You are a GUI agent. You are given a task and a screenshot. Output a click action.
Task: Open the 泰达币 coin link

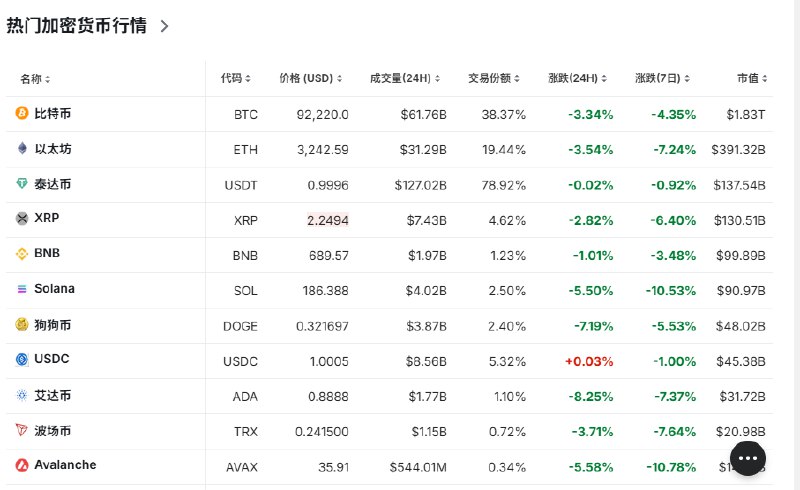(x=53, y=184)
